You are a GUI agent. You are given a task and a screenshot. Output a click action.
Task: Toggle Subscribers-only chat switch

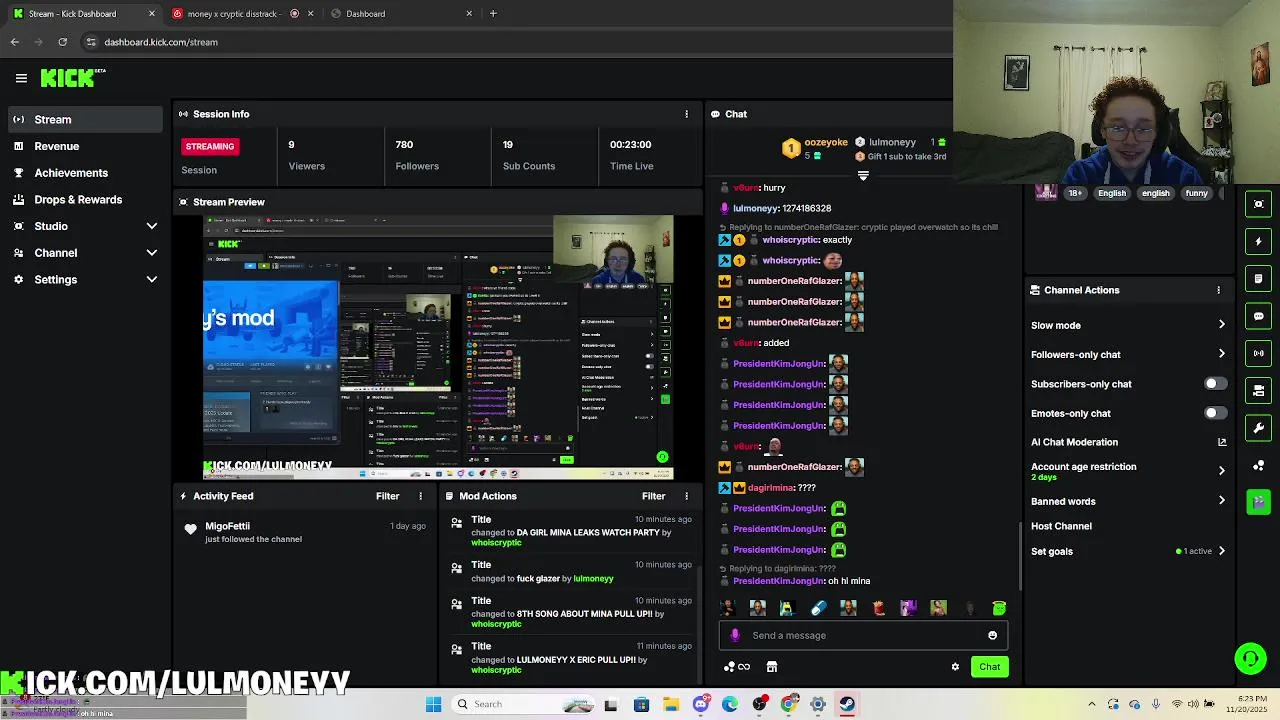tap(1214, 384)
